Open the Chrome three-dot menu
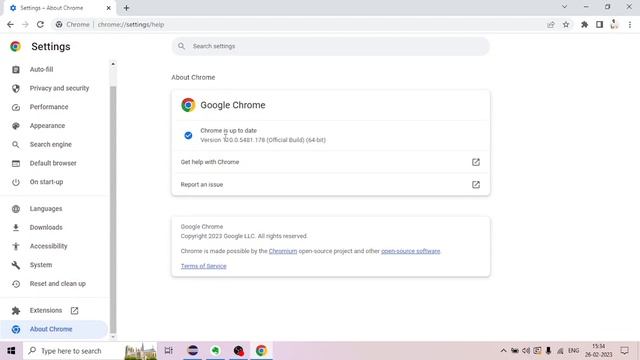 point(630,24)
